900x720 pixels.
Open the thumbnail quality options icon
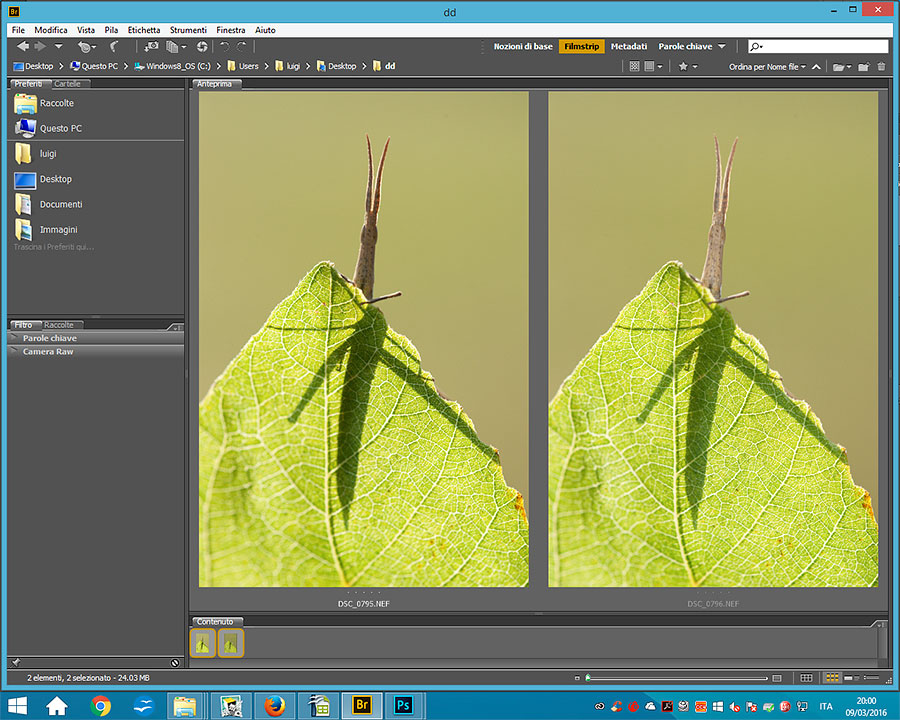click(x=634, y=67)
